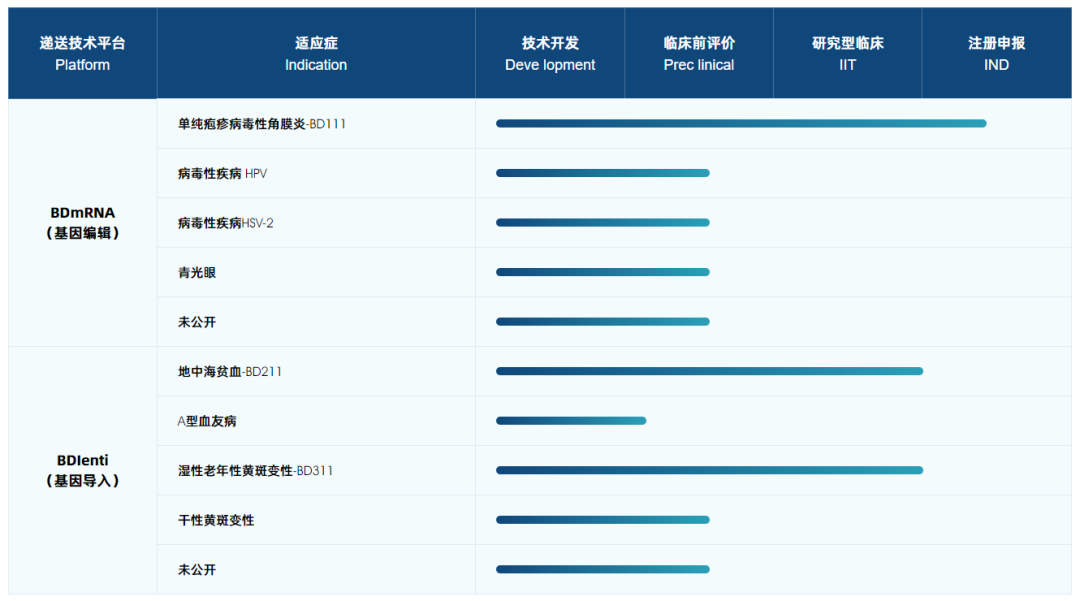Click the 干性黄斑变性 progress bar

[603, 520]
